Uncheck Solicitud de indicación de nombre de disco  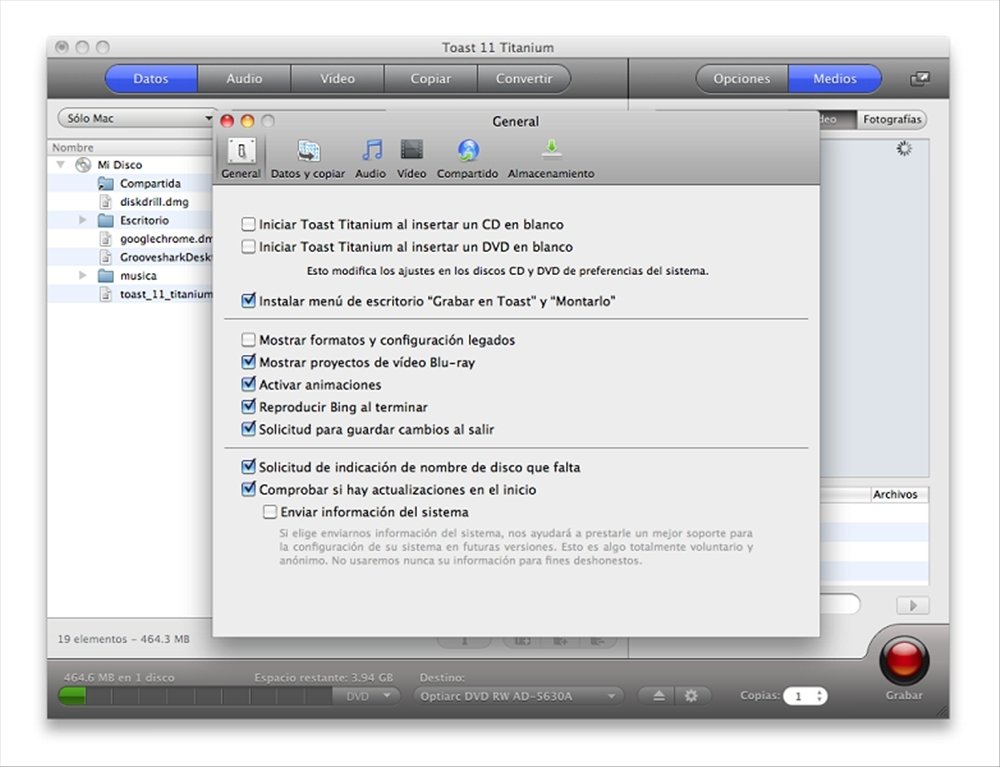pyautogui.click(x=249, y=467)
